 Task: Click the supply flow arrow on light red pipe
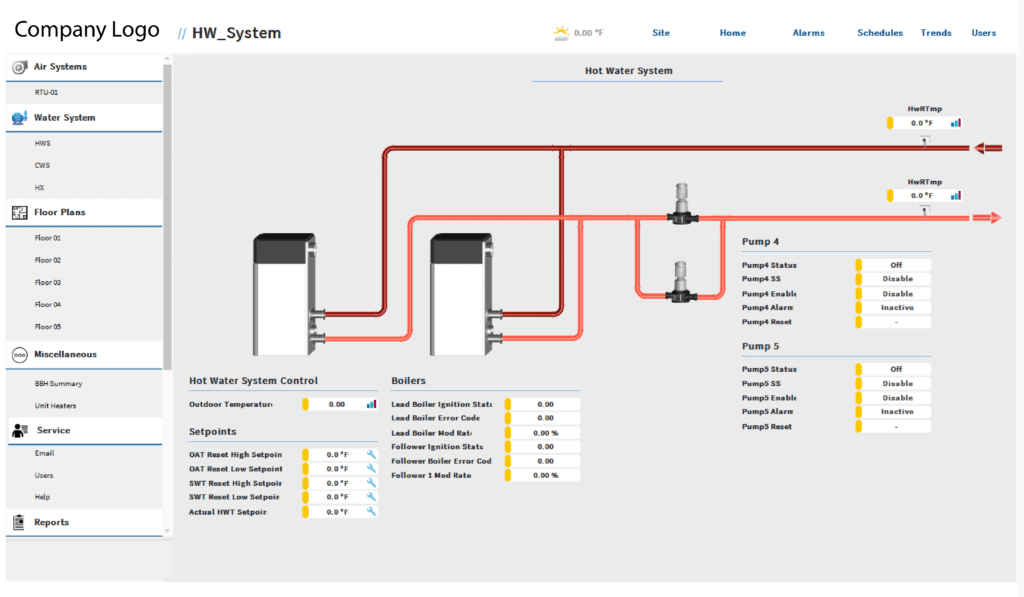pyautogui.click(x=987, y=218)
